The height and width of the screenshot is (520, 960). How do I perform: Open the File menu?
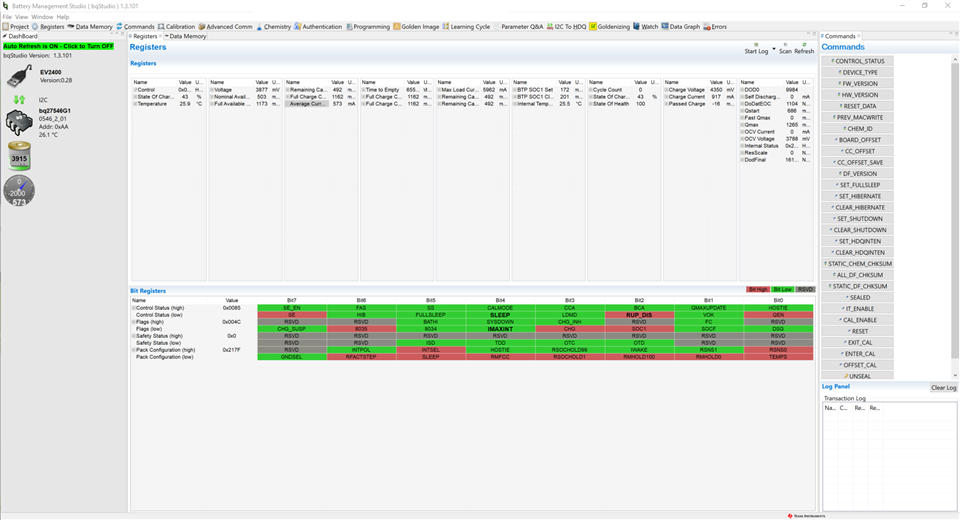tap(7, 17)
